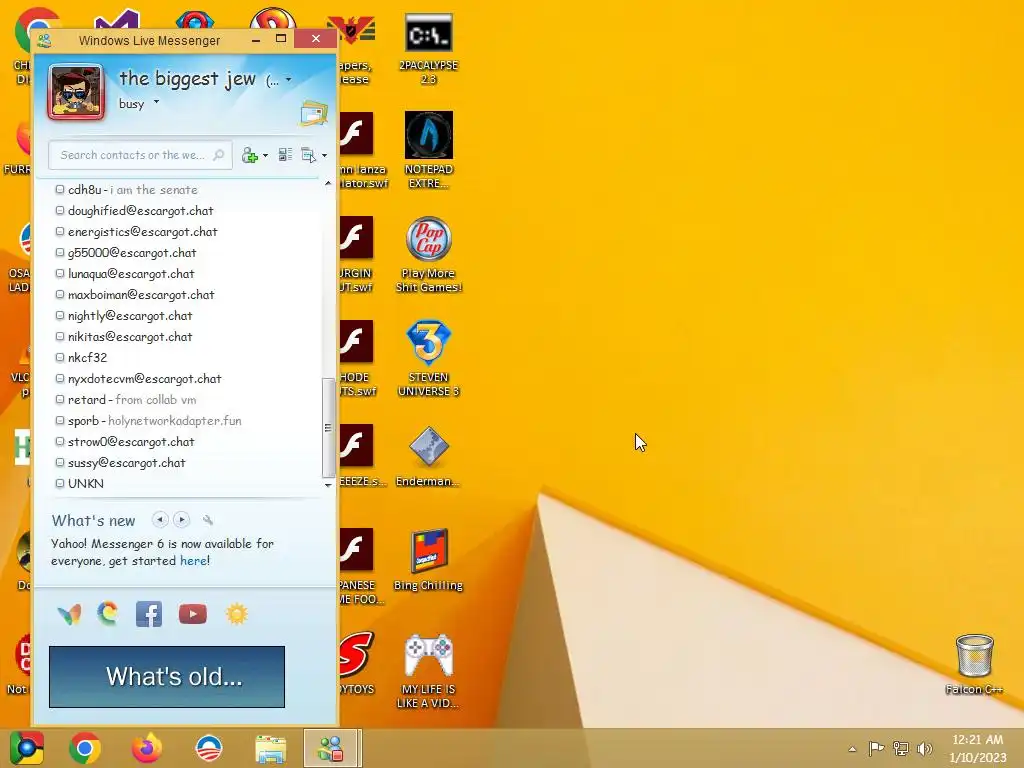Click the Action Center flag tray icon
The image size is (1024, 768).
[876, 748]
